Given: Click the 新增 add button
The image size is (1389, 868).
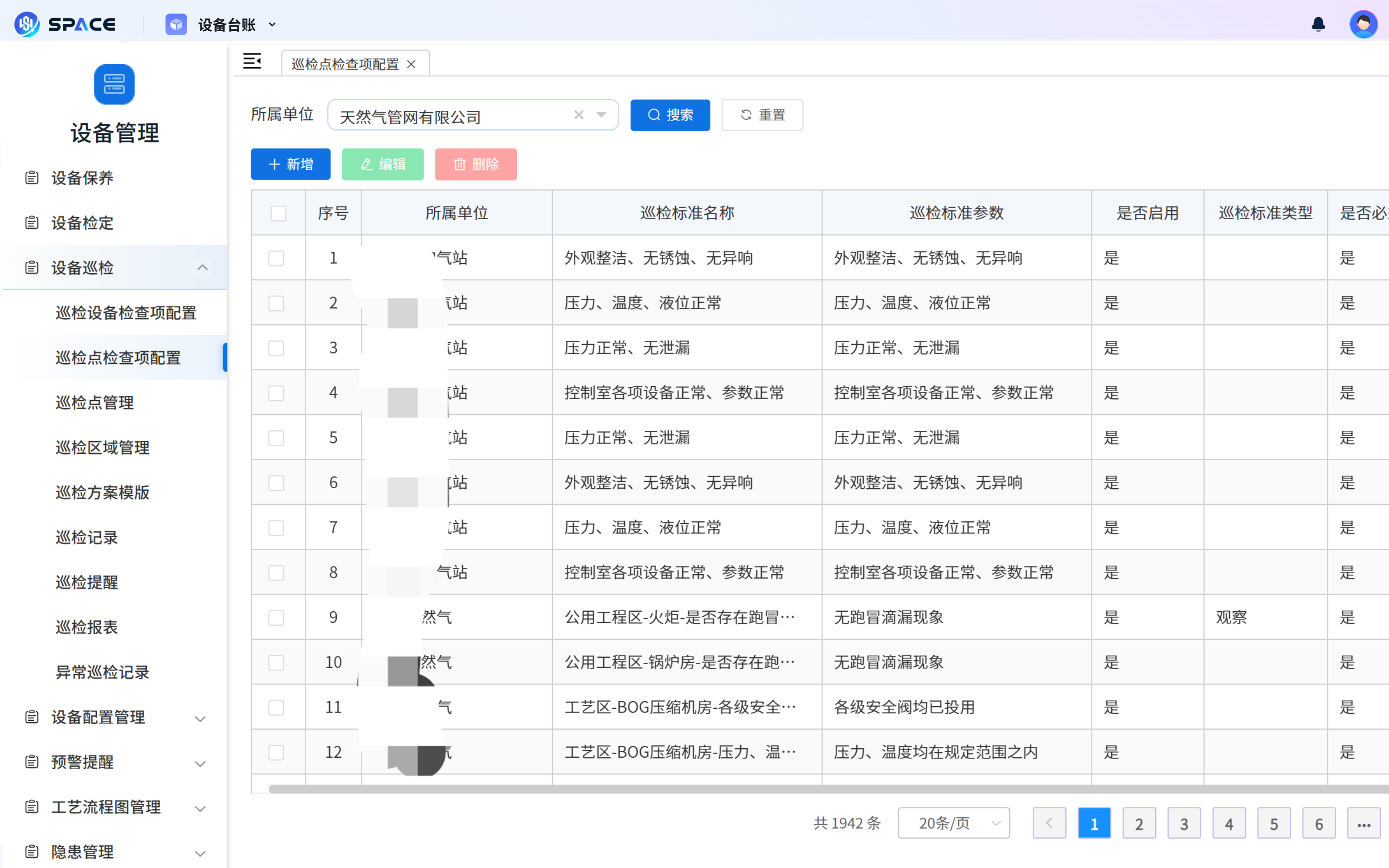Looking at the screenshot, I should pos(290,164).
